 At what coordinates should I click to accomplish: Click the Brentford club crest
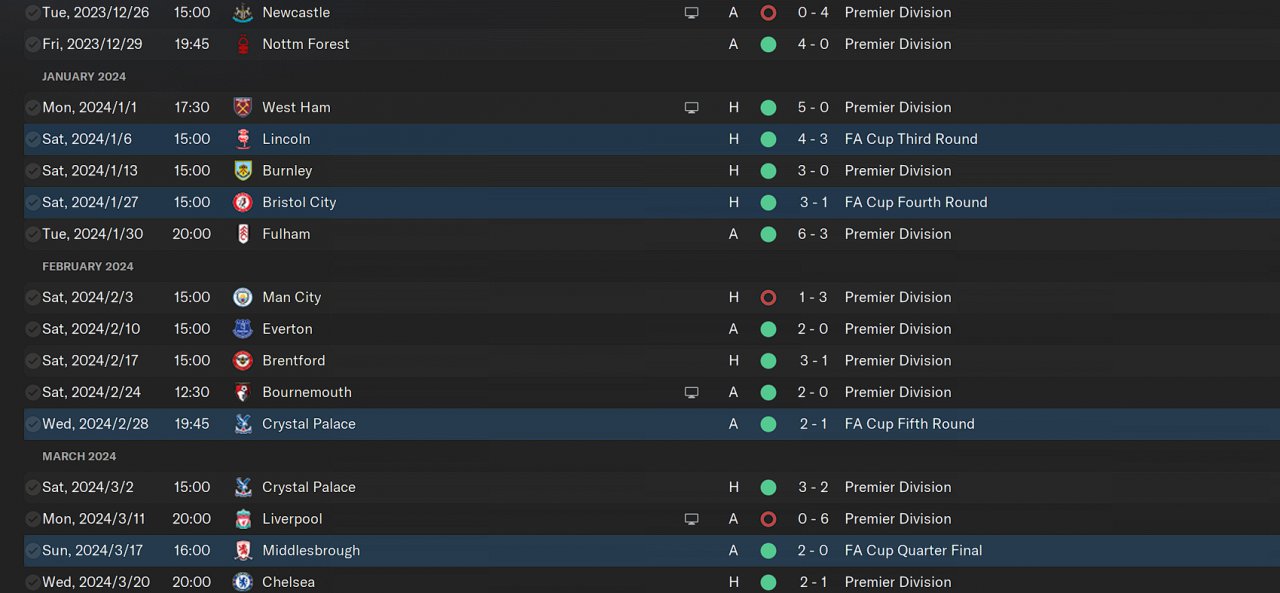[242, 360]
